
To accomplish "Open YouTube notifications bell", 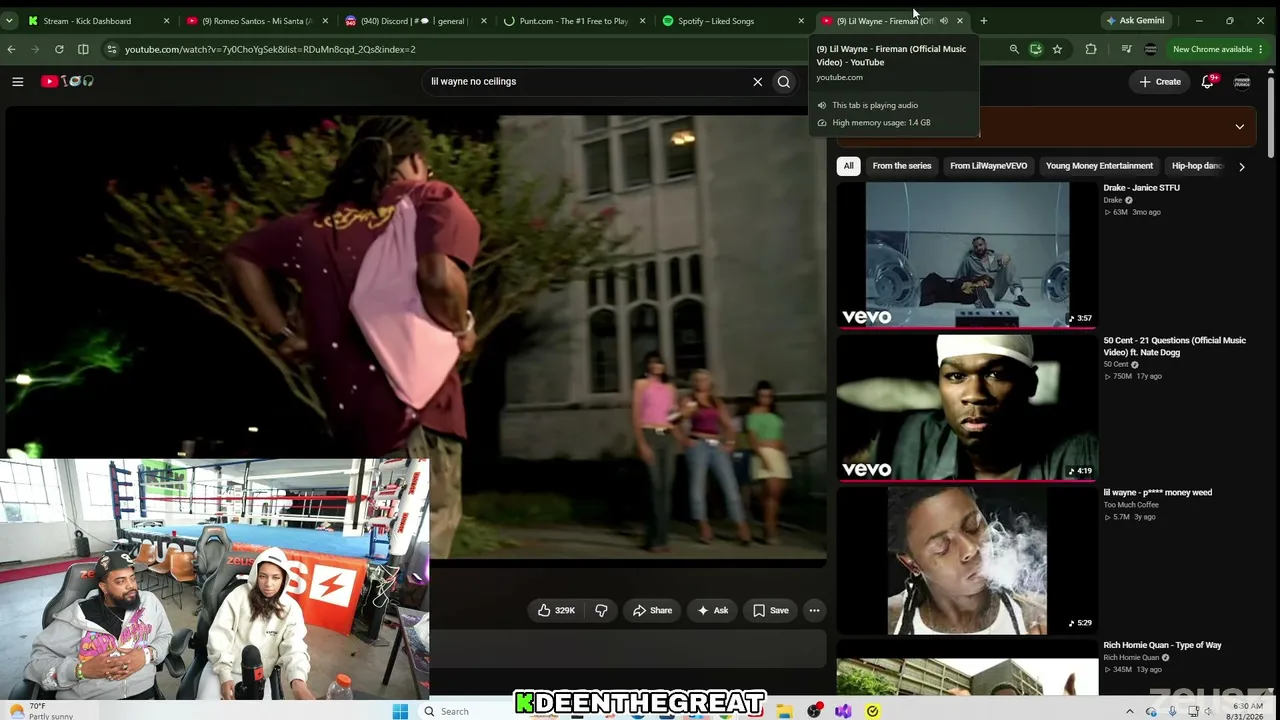I will [x=1207, y=82].
